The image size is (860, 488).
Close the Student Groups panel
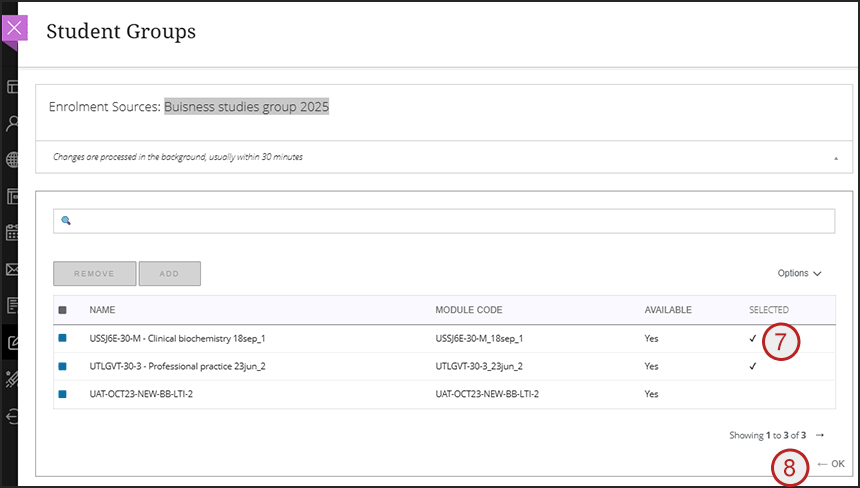tap(14, 29)
